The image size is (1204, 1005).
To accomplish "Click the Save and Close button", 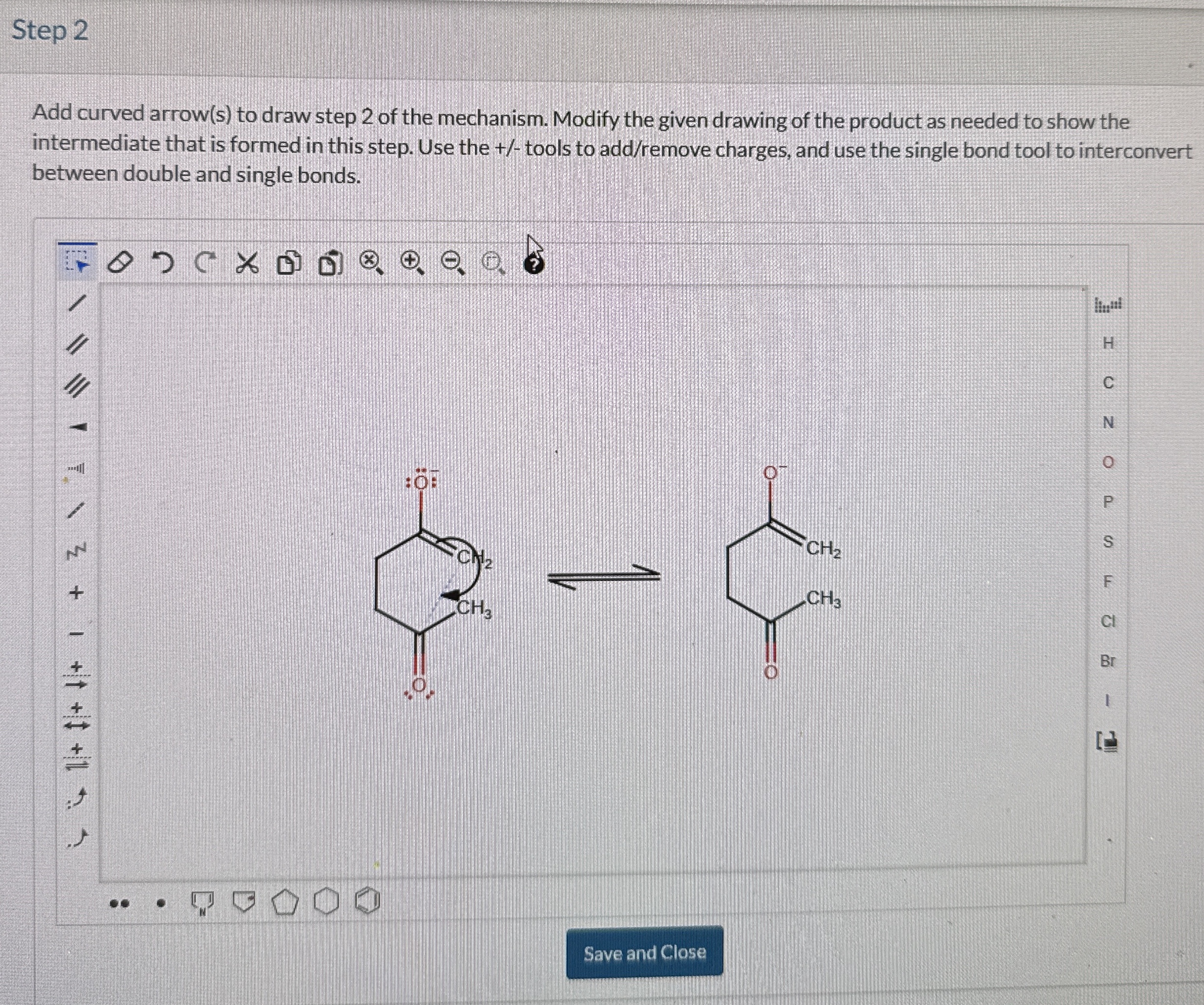I will pyautogui.click(x=645, y=953).
